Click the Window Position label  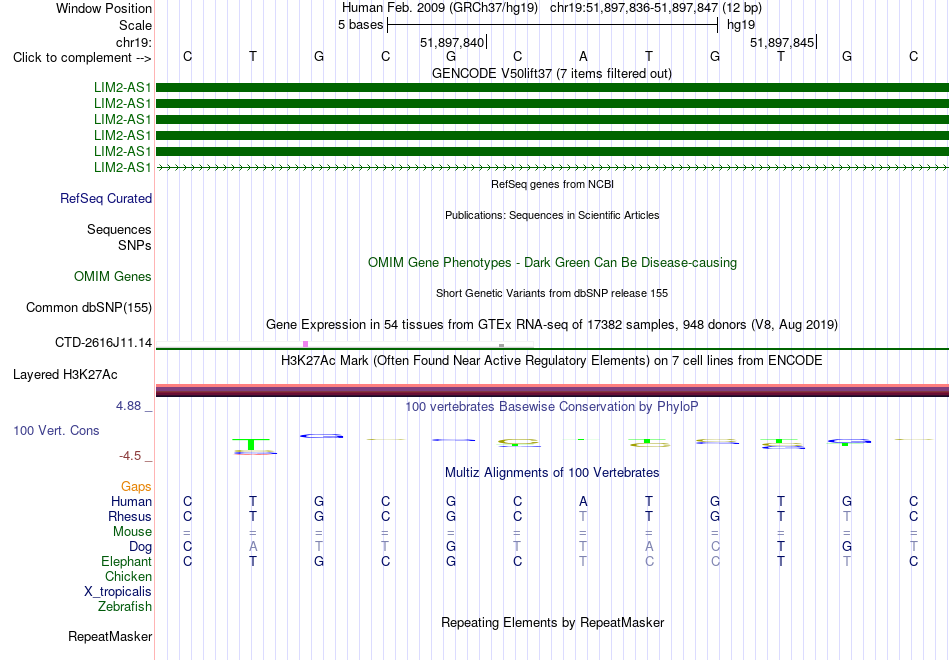104,8
